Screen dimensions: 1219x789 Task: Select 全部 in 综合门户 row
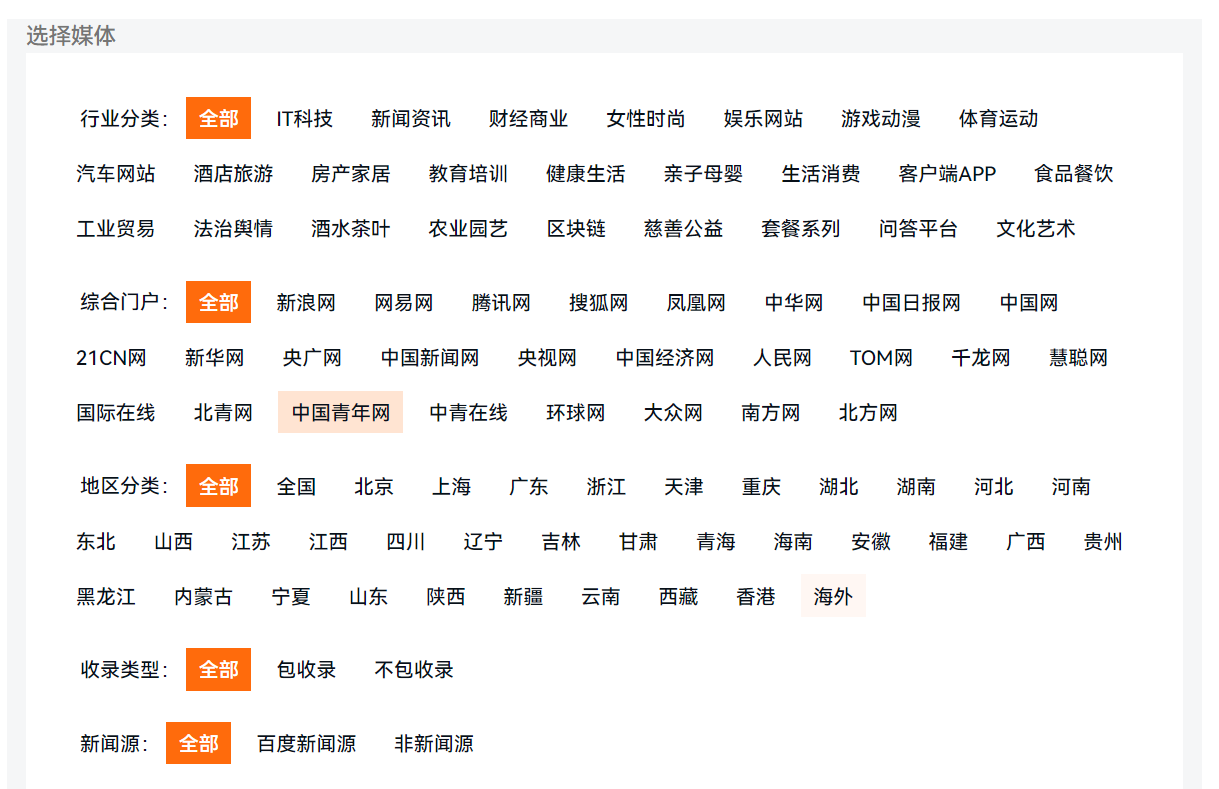click(x=218, y=302)
